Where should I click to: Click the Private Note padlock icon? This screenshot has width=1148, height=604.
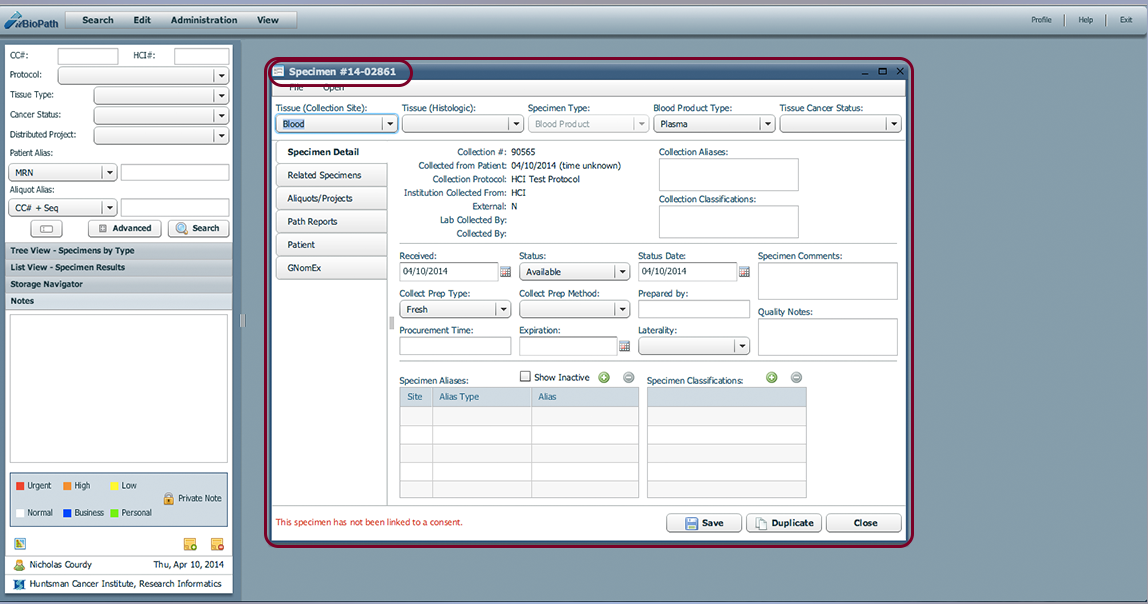tap(168, 499)
